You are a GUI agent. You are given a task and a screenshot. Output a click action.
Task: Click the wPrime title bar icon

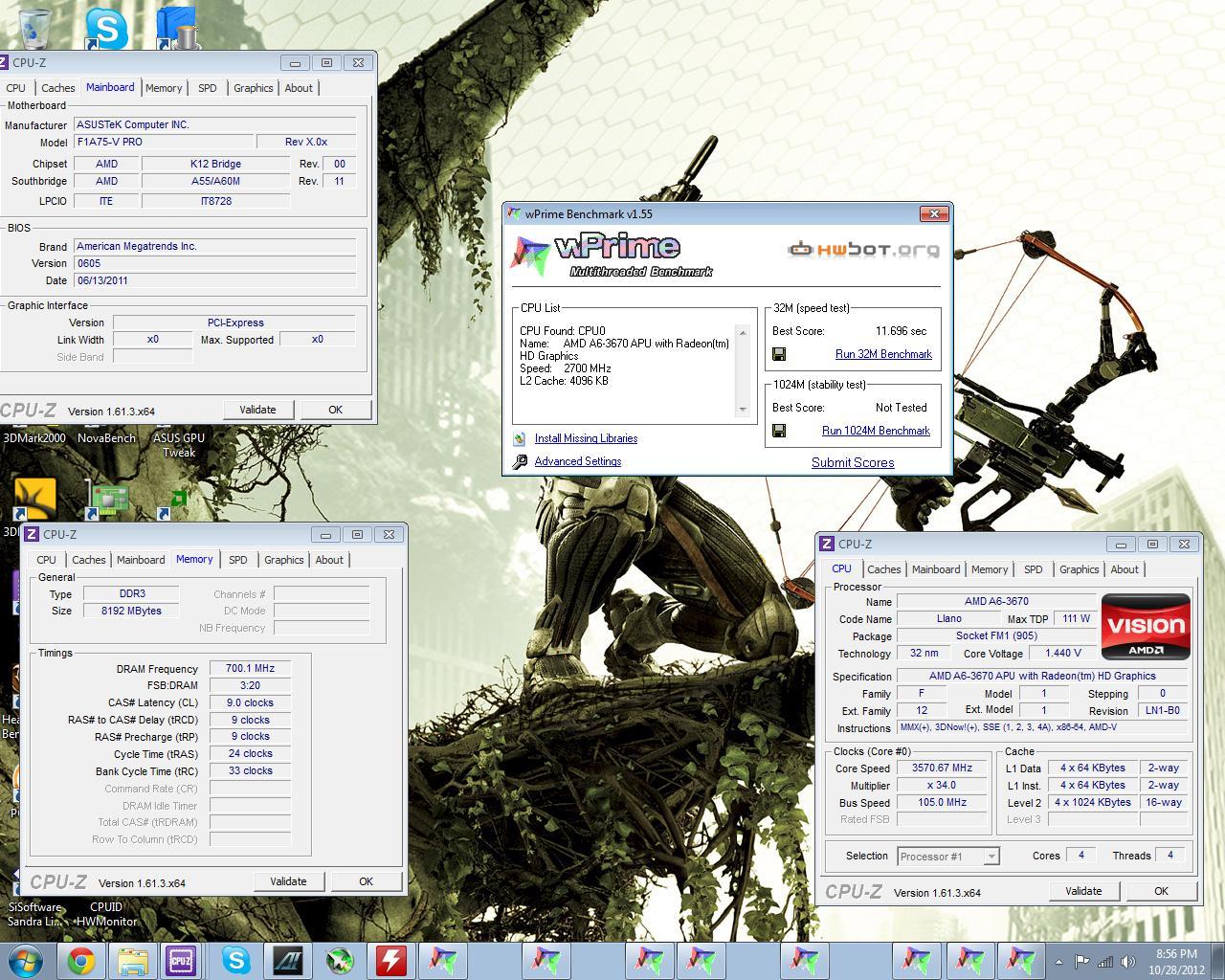coord(515,213)
